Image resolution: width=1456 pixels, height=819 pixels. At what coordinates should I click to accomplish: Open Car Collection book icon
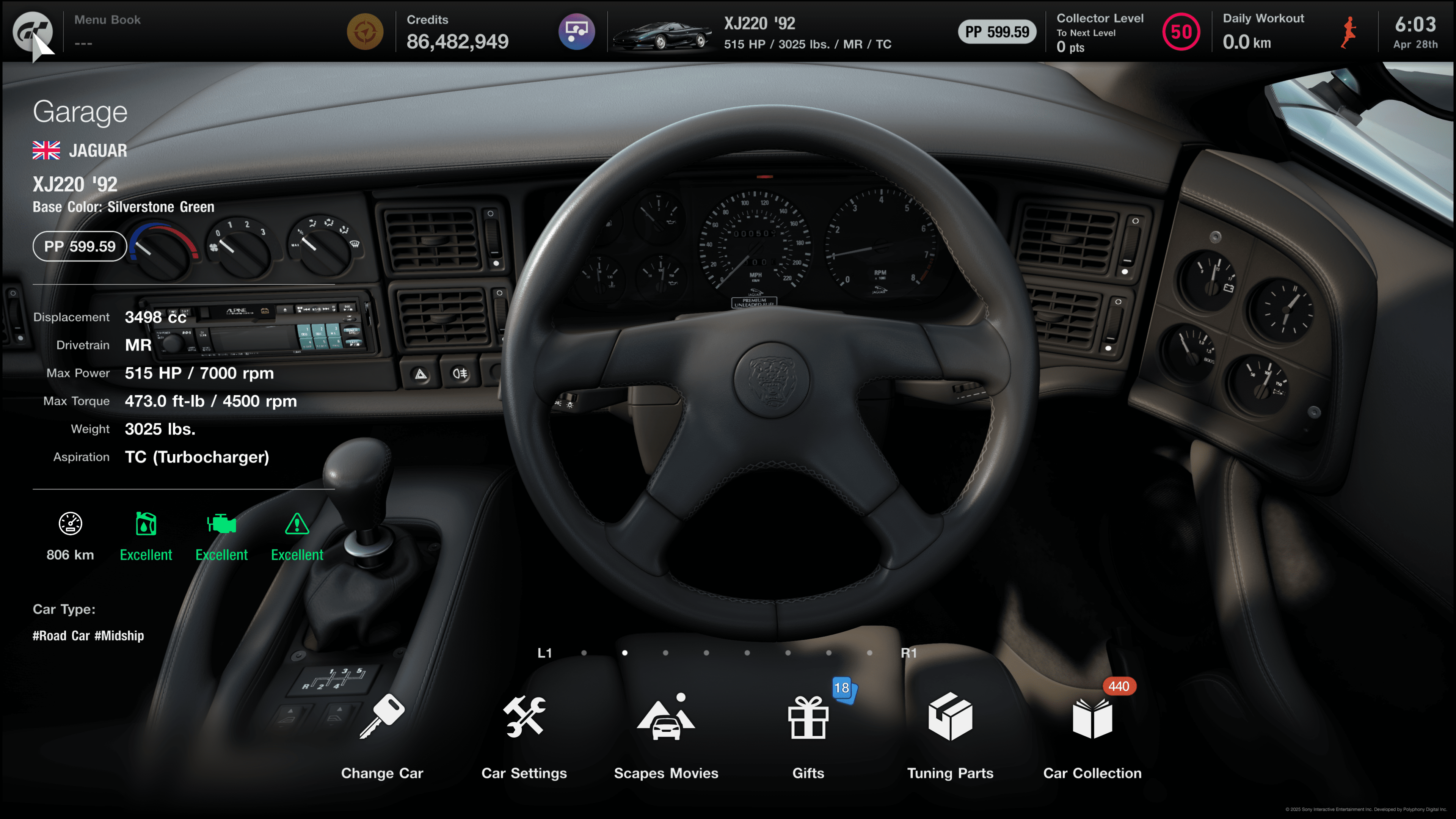(x=1092, y=719)
